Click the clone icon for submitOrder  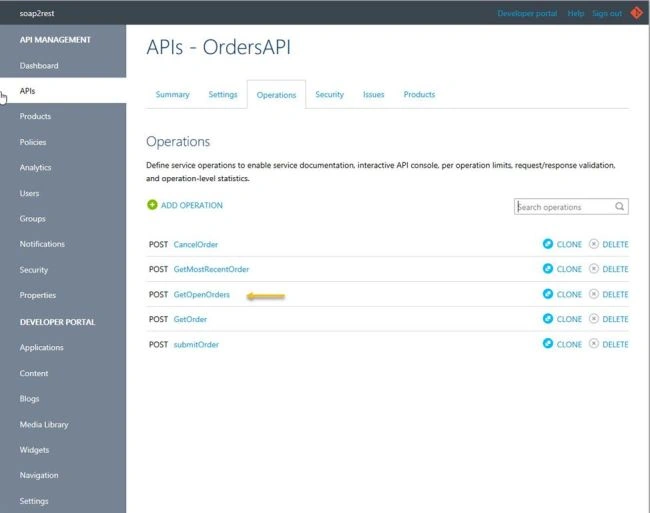click(548, 344)
